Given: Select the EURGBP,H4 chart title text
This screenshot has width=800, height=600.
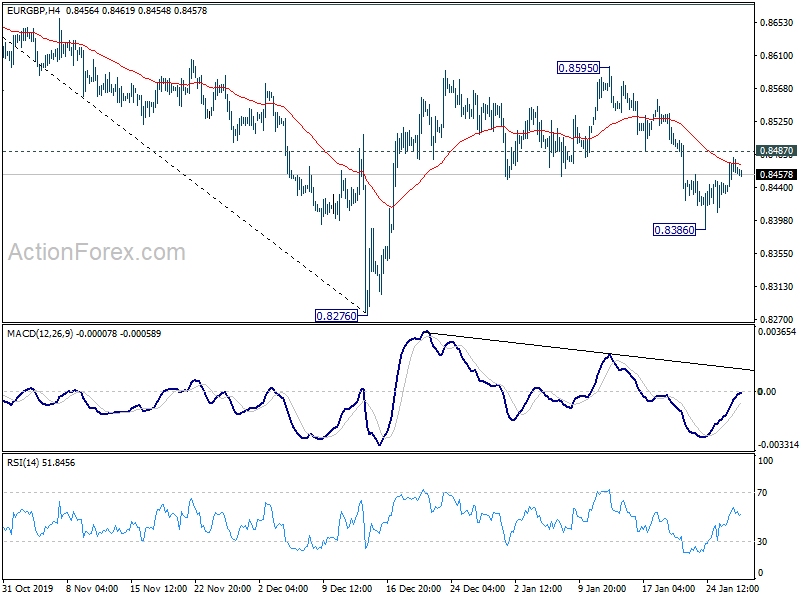Looking at the screenshot, I should 32,10.
